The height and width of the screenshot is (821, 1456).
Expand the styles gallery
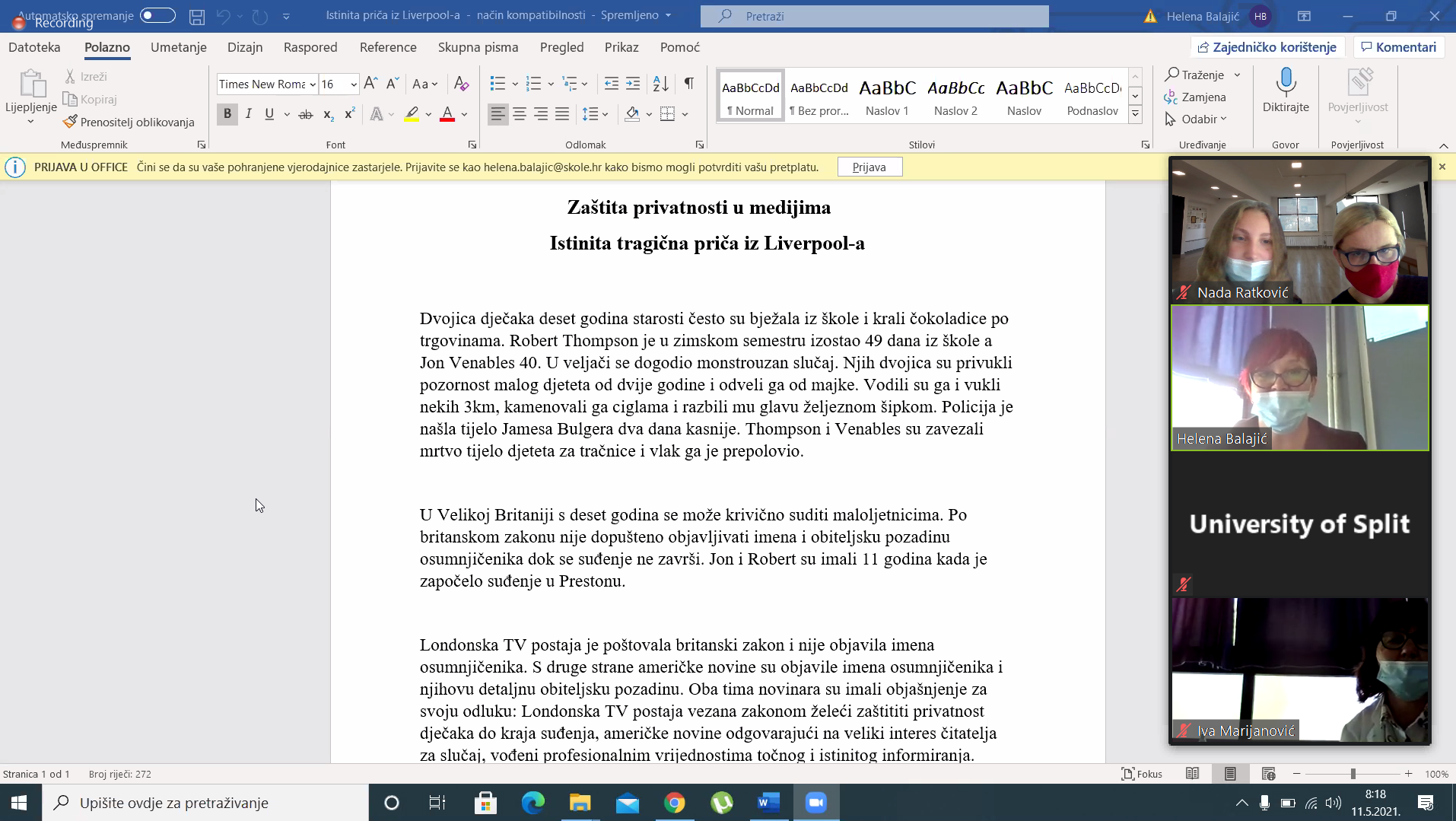pos(1135,115)
